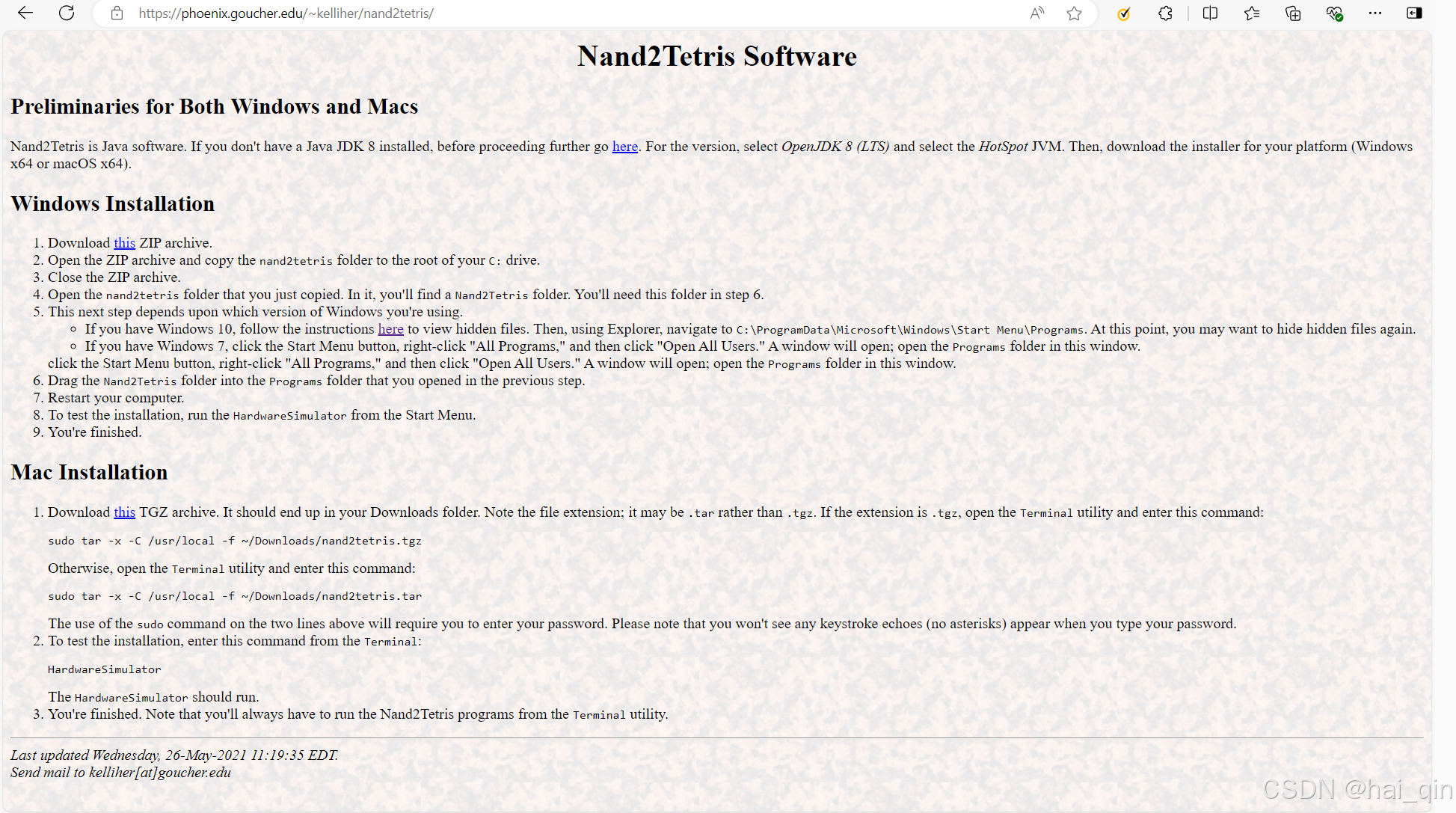View site information via the lock icon

[116, 13]
